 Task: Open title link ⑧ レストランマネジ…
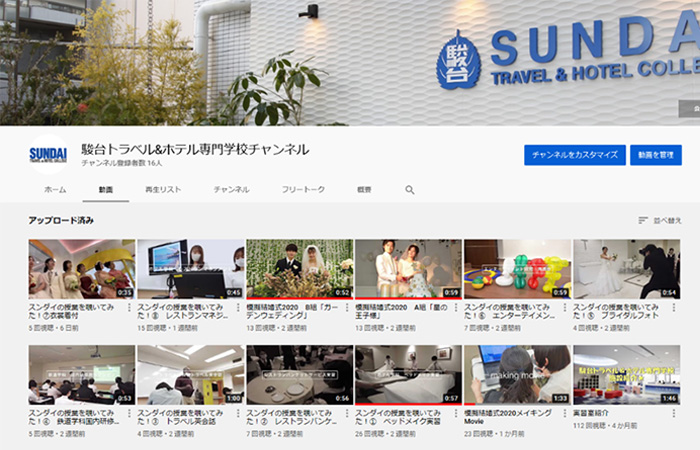coord(182,311)
